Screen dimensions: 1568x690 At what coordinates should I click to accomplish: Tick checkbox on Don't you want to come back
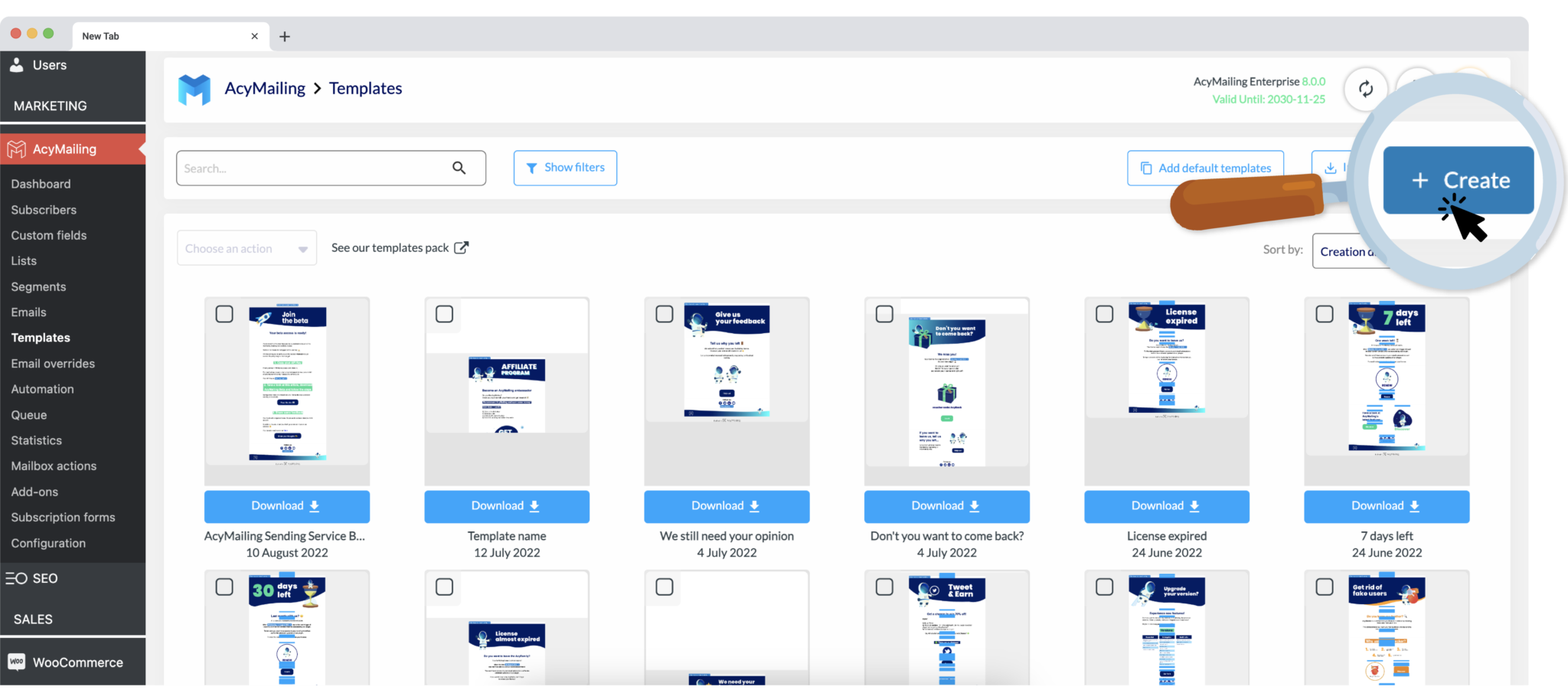coord(884,314)
